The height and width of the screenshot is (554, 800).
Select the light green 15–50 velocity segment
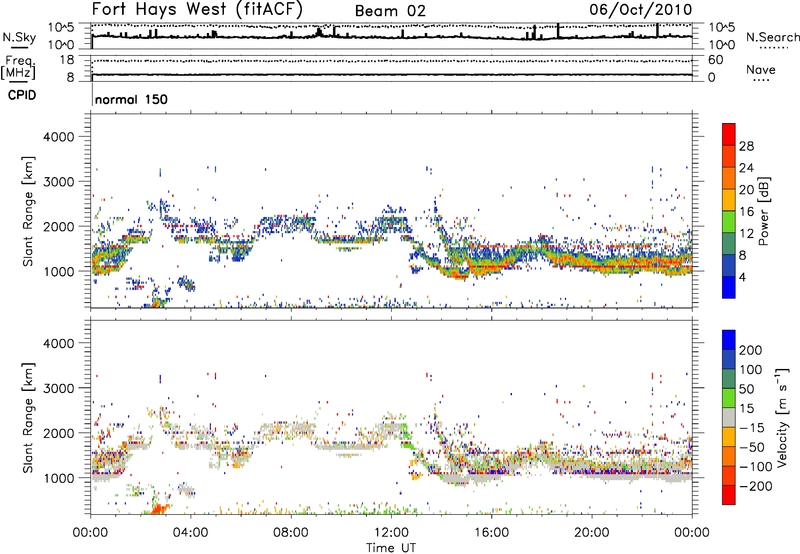729,398
